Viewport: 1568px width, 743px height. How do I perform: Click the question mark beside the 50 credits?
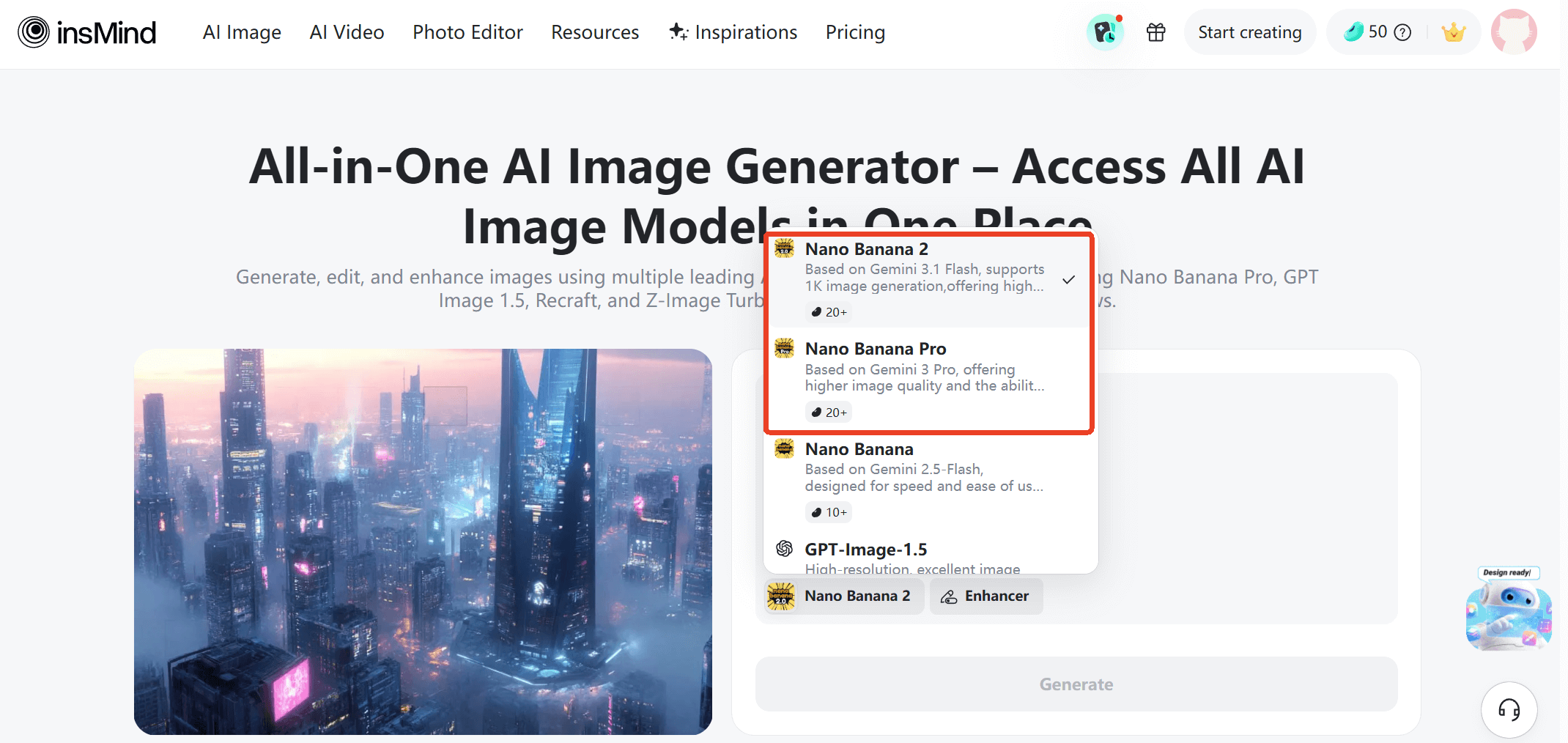click(1402, 32)
